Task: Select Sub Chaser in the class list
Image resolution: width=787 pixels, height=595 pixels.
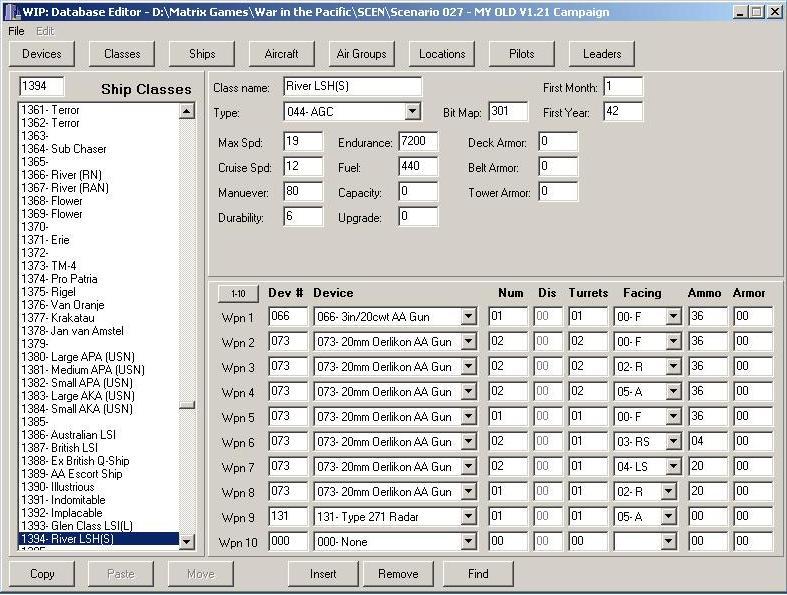Action: (x=64, y=149)
